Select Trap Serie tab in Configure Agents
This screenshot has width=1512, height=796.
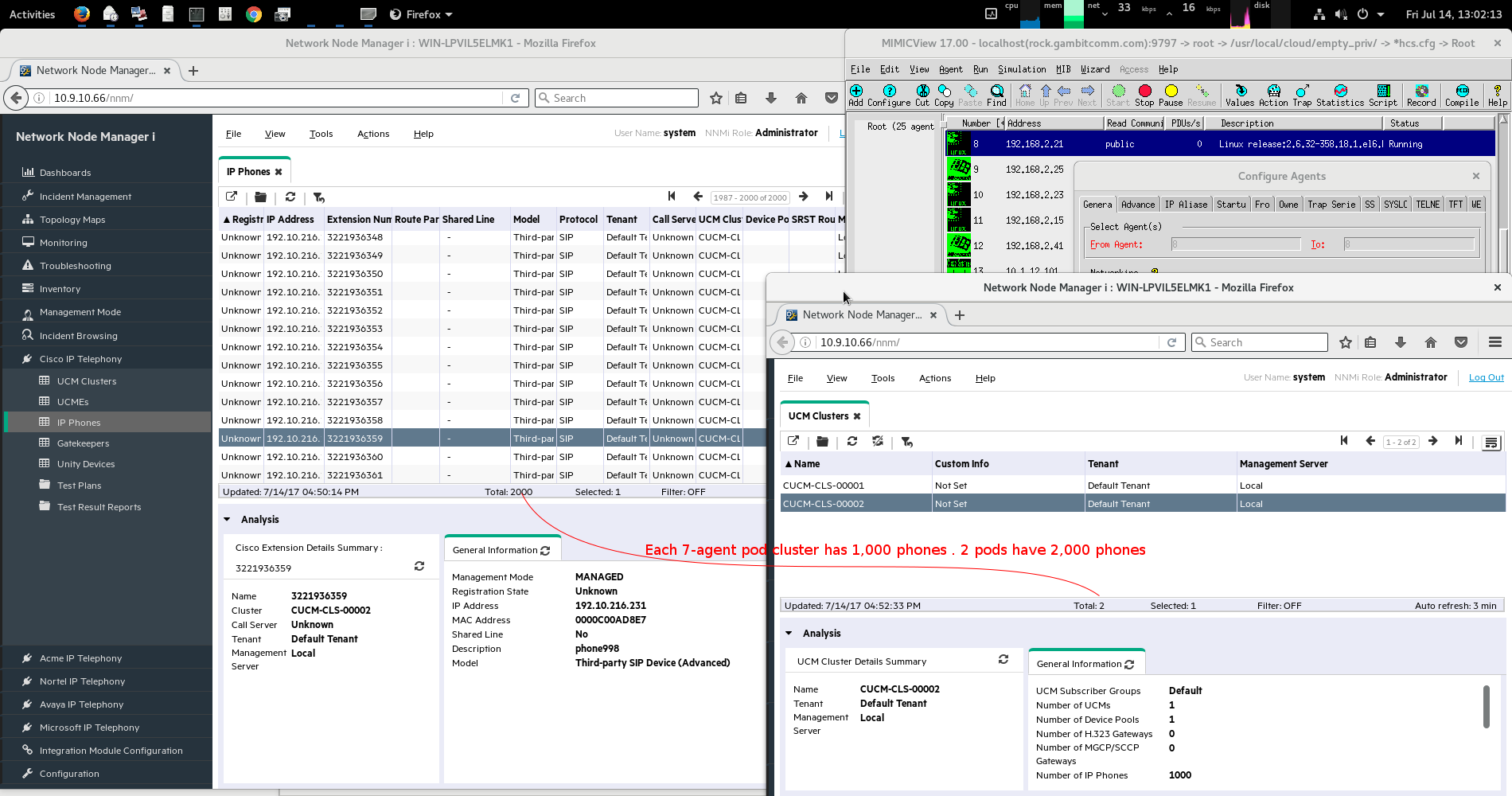(x=1331, y=205)
